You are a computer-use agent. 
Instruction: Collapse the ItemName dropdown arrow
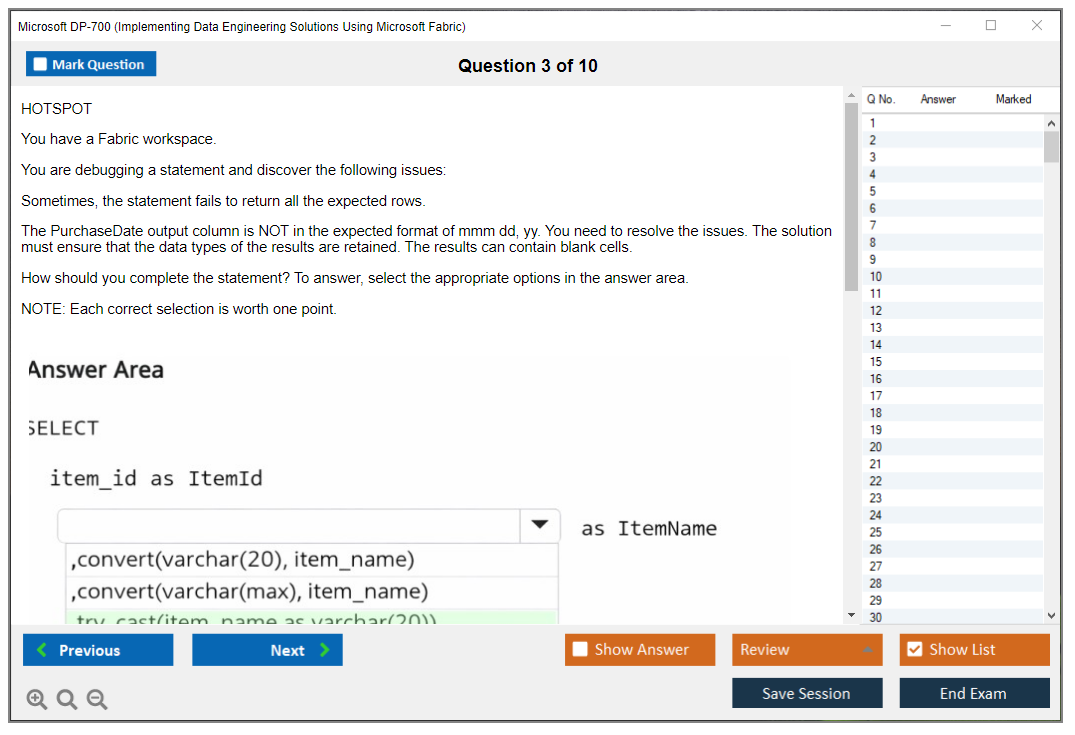point(539,525)
